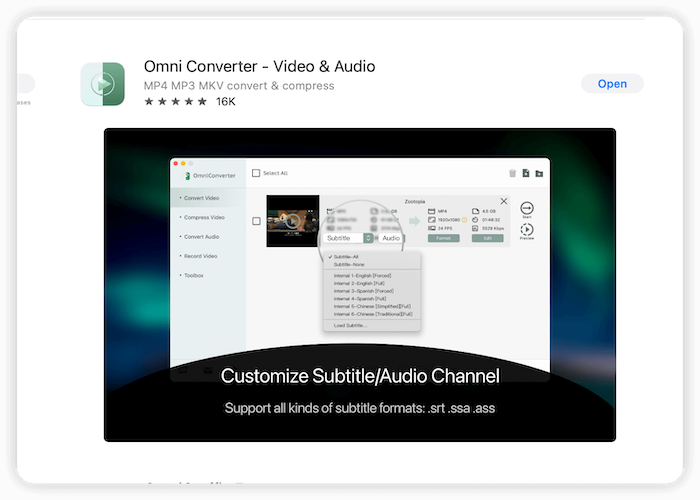Viewport: 700px width, 500px height.
Task: Click the trash delete icon
Action: tap(513, 173)
